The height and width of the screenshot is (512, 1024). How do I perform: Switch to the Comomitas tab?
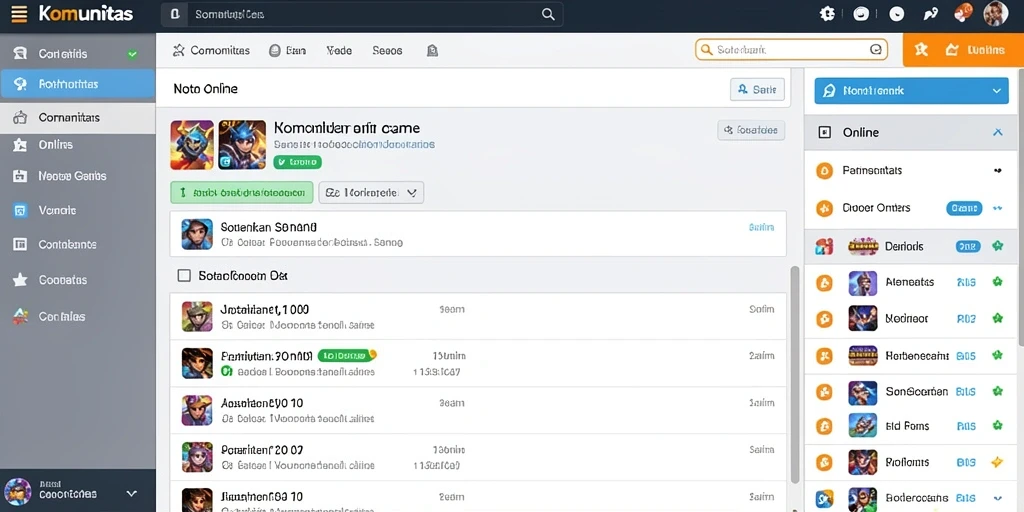(212, 50)
